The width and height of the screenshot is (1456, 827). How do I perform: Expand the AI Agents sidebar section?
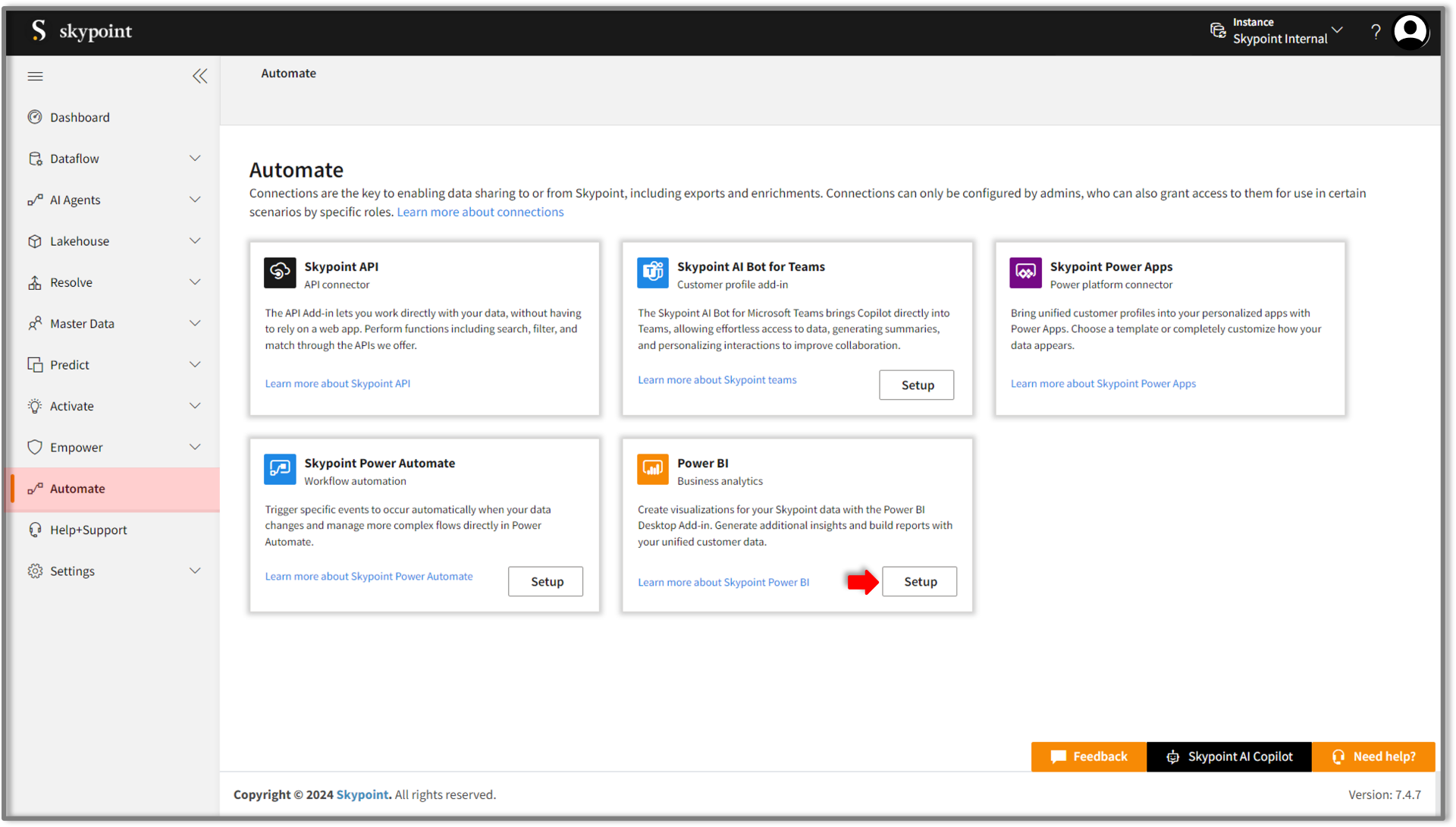194,200
